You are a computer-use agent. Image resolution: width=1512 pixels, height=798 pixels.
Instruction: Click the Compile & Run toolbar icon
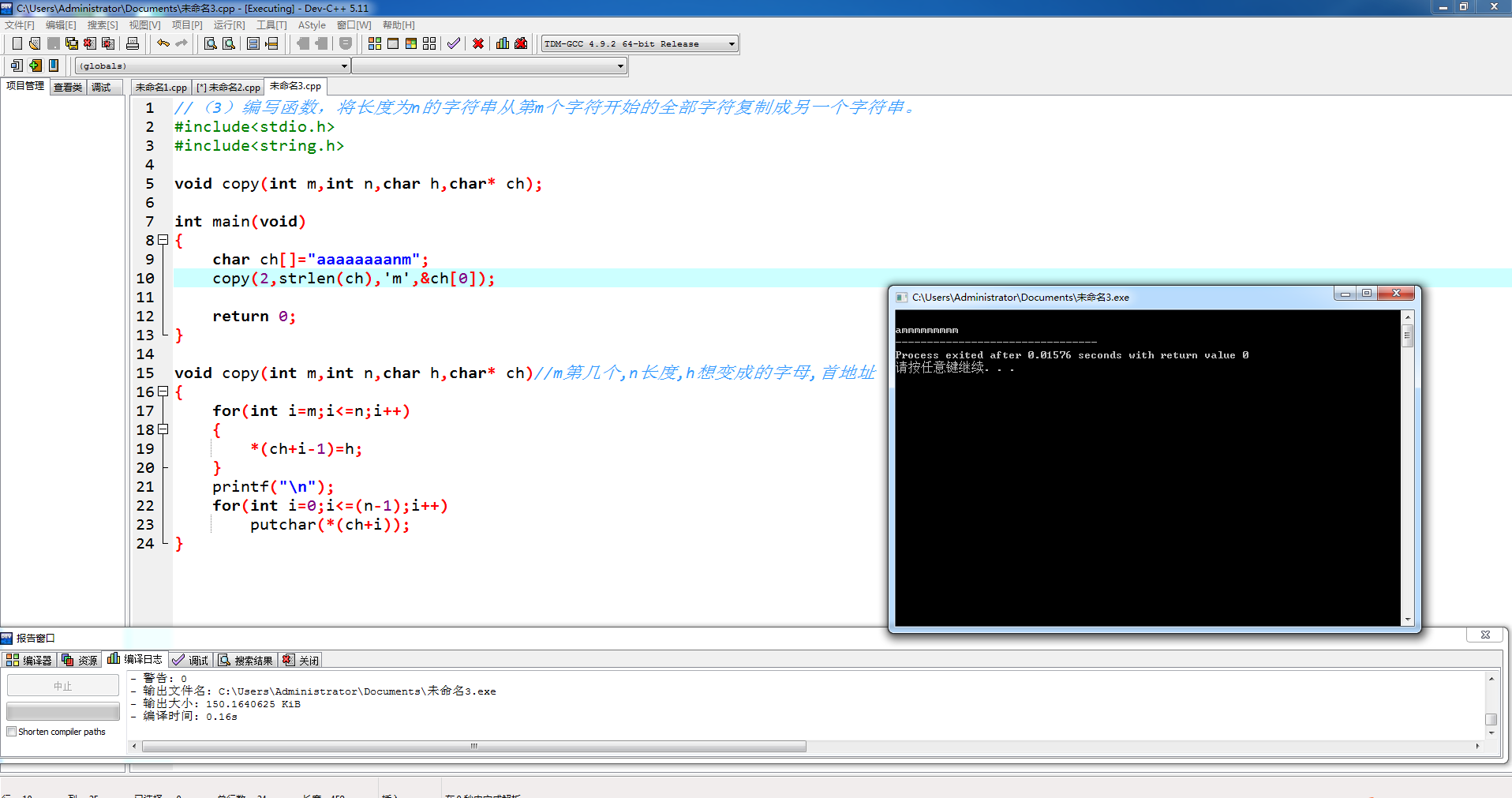411,43
